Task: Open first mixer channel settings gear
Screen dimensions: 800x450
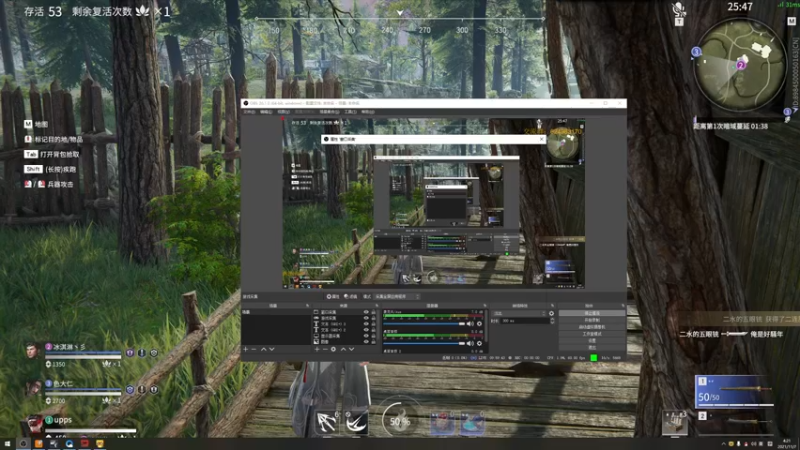Action: pyautogui.click(x=479, y=323)
